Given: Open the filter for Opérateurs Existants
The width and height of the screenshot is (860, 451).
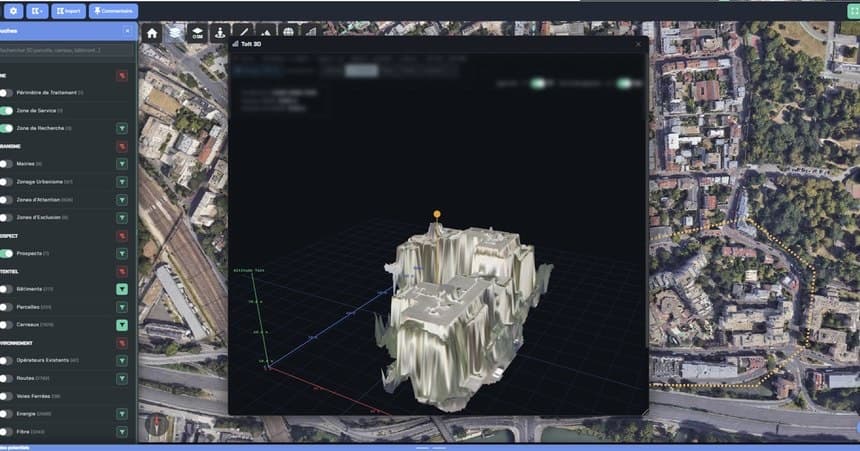Looking at the screenshot, I should pyautogui.click(x=122, y=360).
